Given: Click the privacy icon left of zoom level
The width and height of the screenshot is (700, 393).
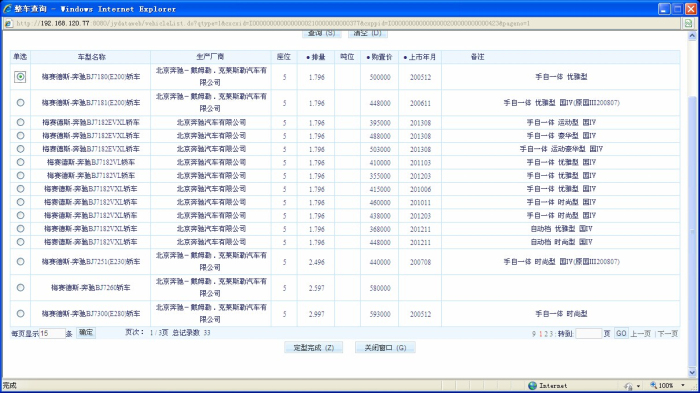Looking at the screenshot, I should 629,386.
